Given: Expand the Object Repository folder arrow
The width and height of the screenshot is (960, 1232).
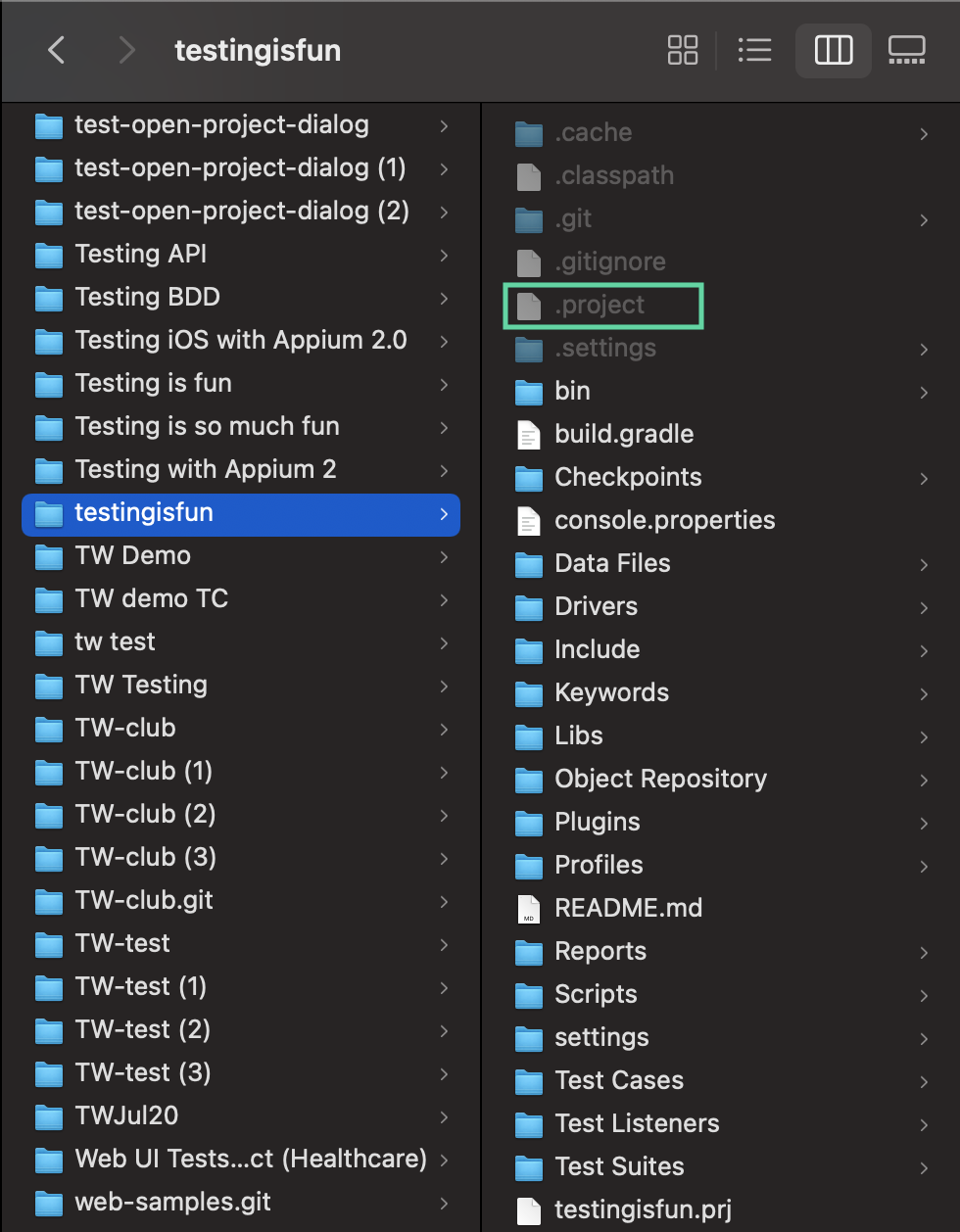Looking at the screenshot, I should tap(924, 780).
